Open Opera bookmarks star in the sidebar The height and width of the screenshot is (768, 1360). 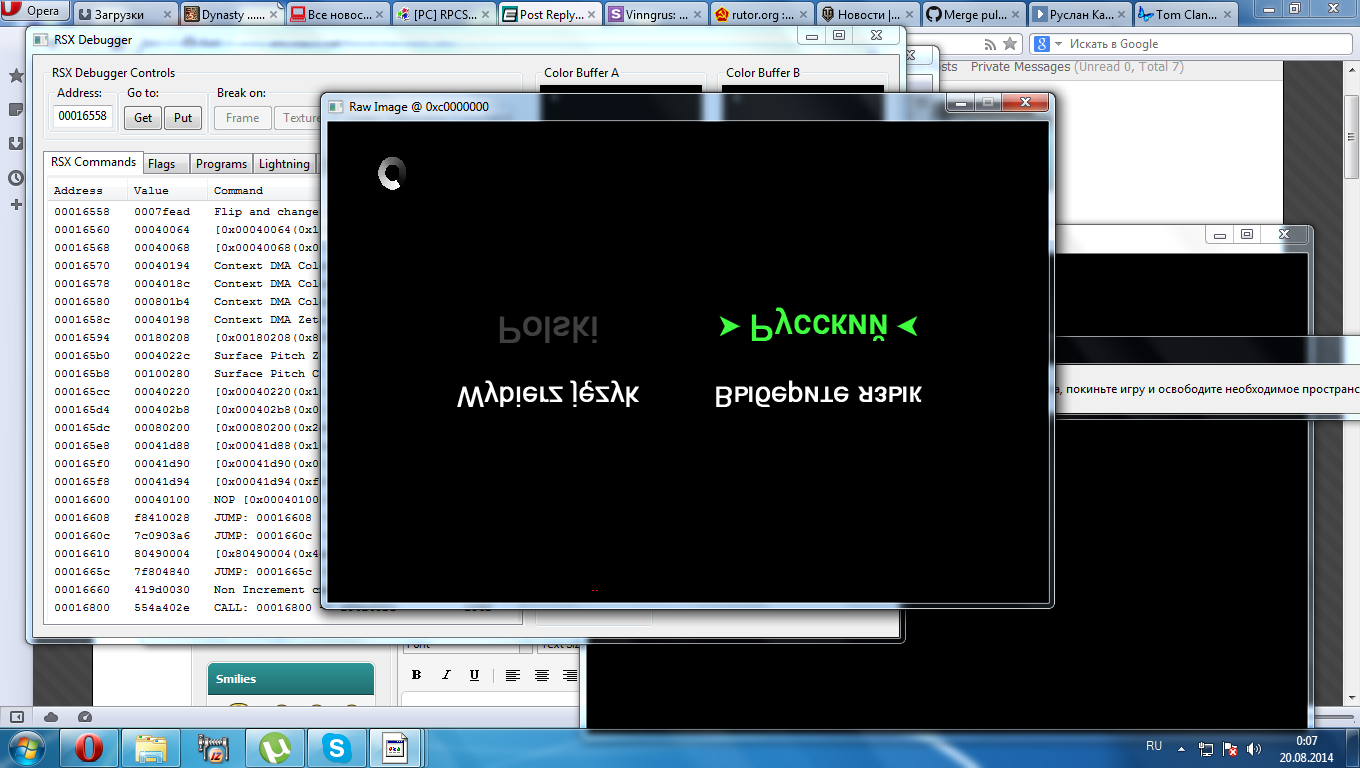pyautogui.click(x=16, y=76)
